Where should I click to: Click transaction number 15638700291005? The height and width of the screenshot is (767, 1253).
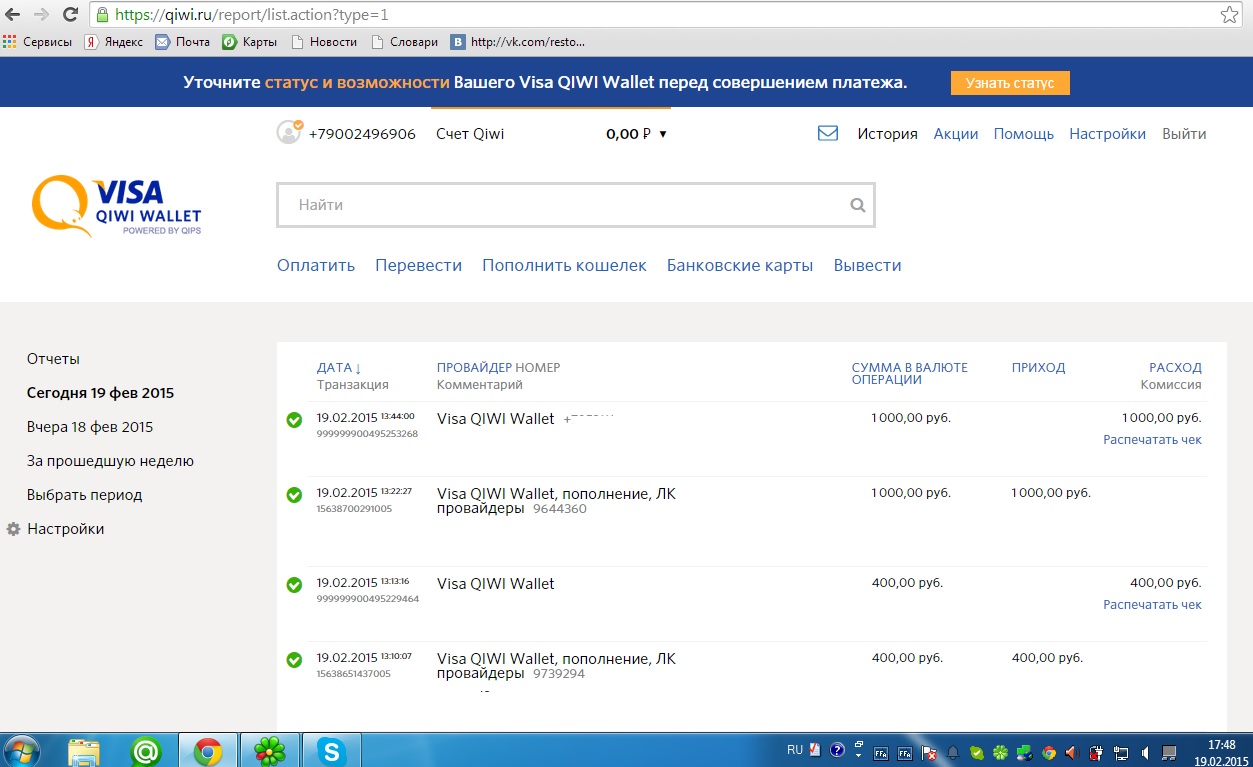coord(354,508)
